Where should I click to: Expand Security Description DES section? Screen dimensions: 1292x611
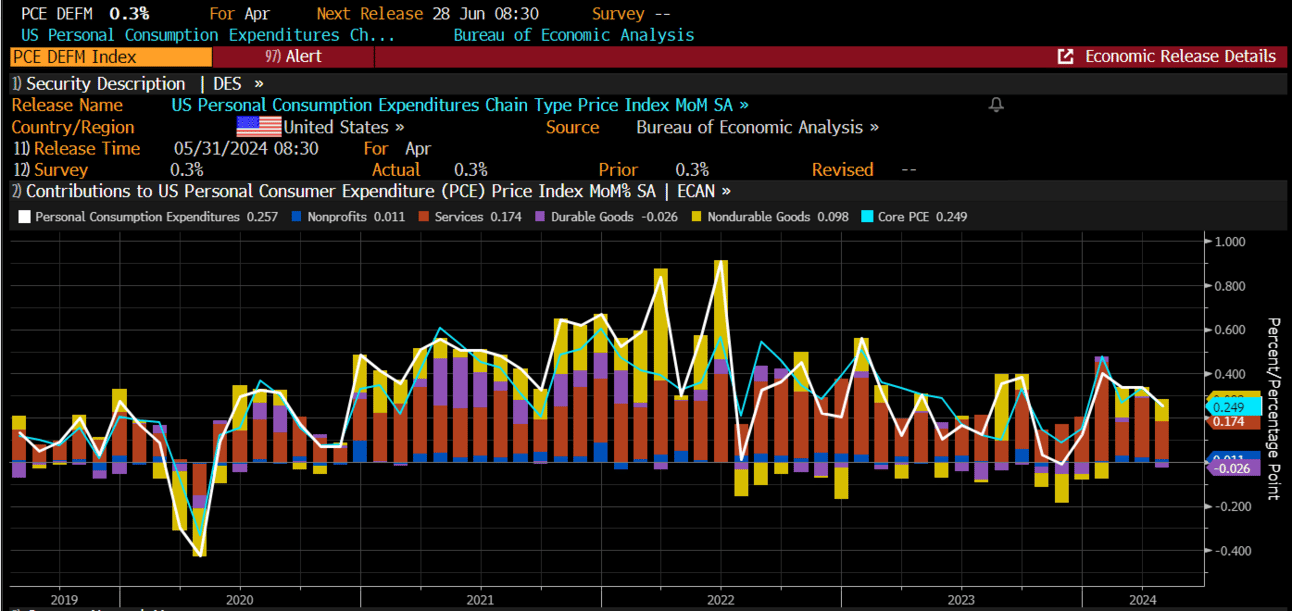137,84
